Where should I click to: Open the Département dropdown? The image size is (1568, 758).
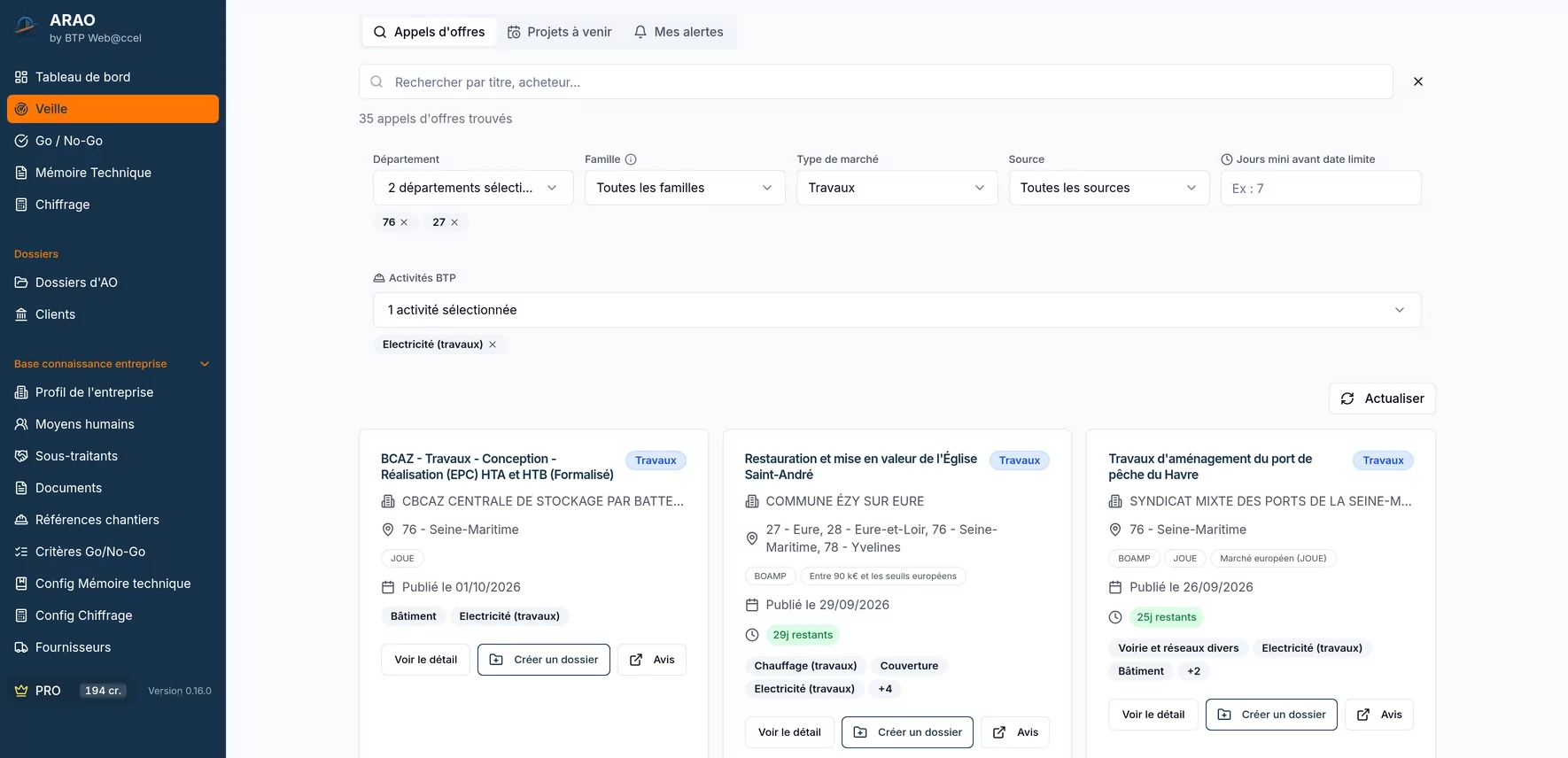point(473,188)
